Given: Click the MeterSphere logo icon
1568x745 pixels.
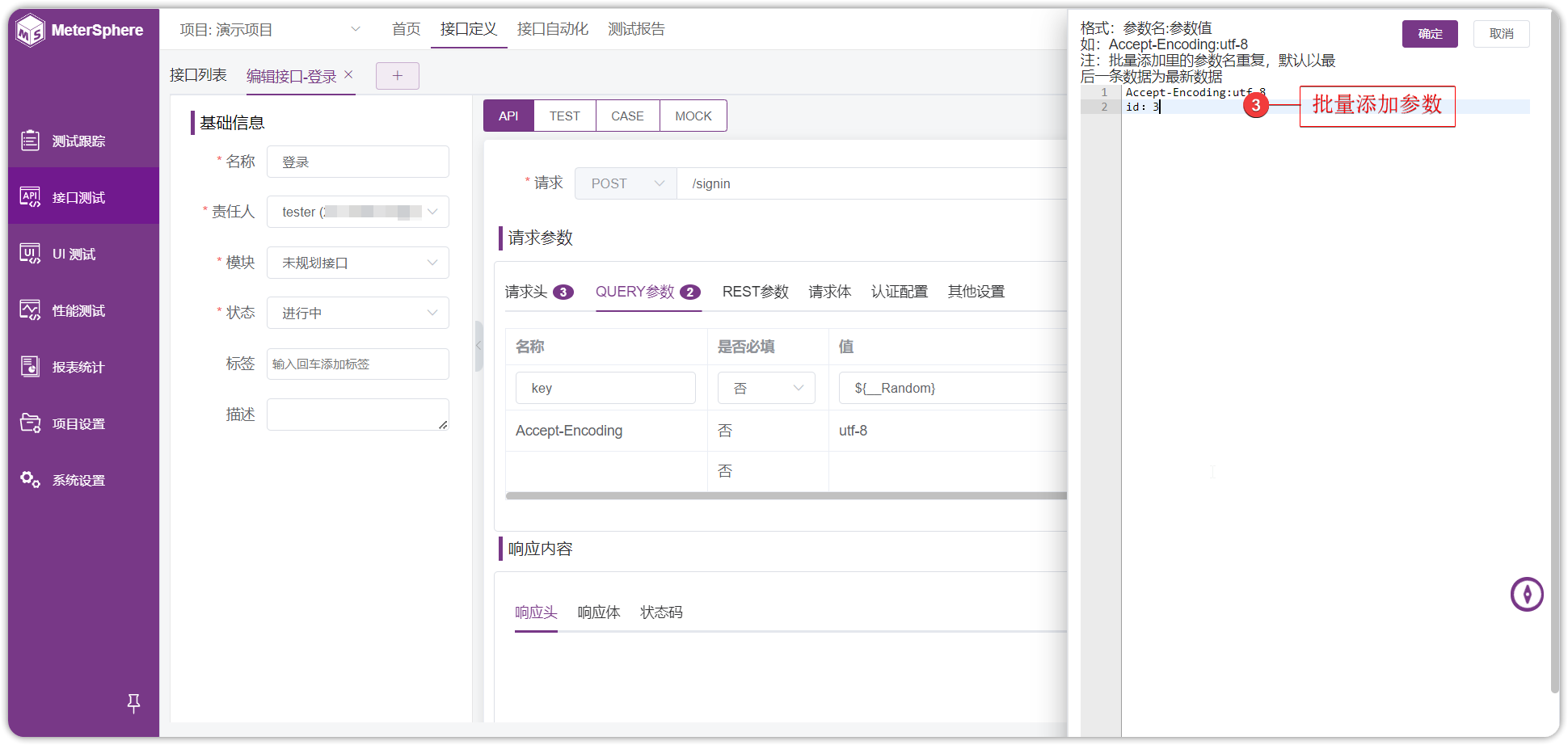Looking at the screenshot, I should [31, 31].
